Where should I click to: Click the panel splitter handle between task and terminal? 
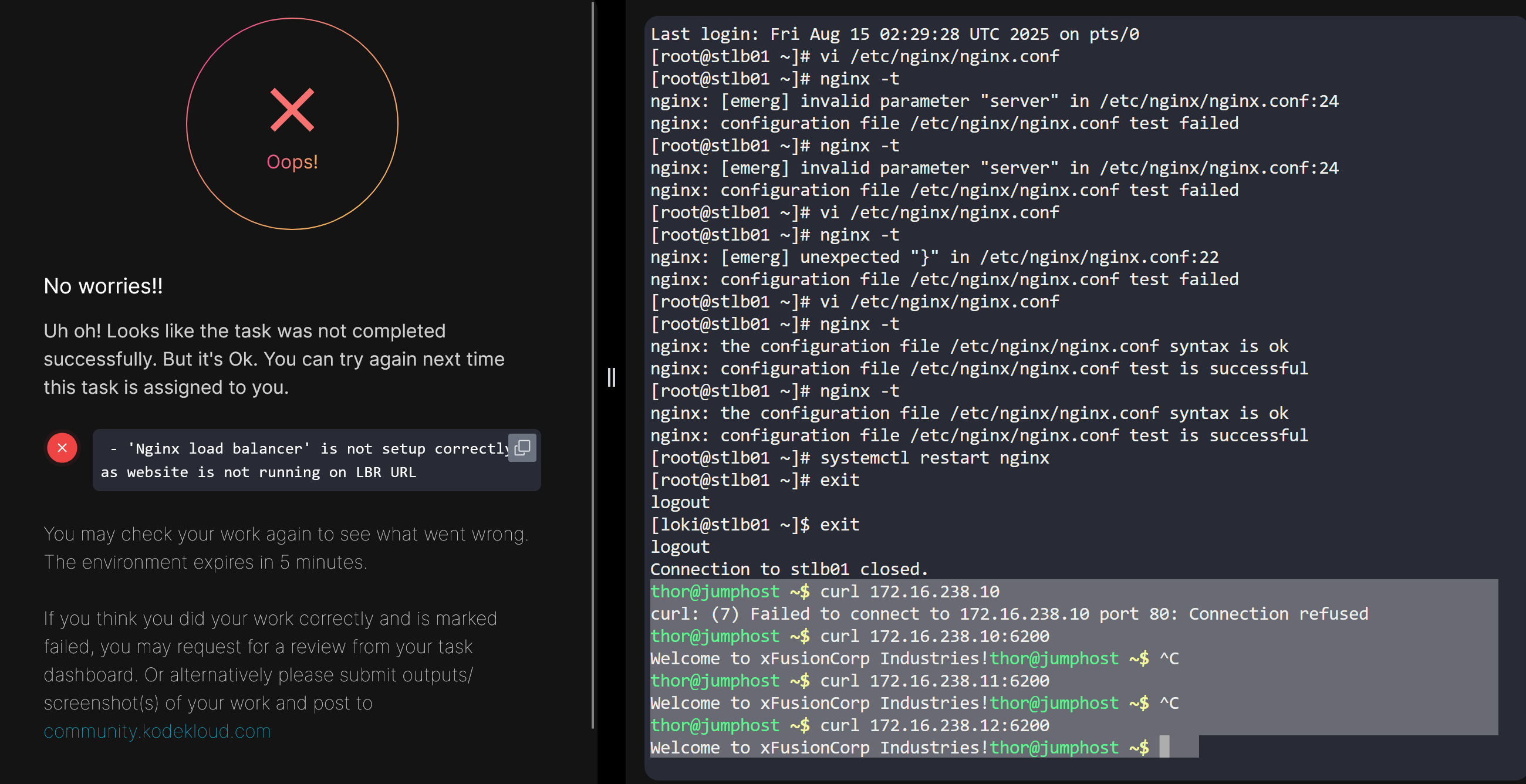612,377
